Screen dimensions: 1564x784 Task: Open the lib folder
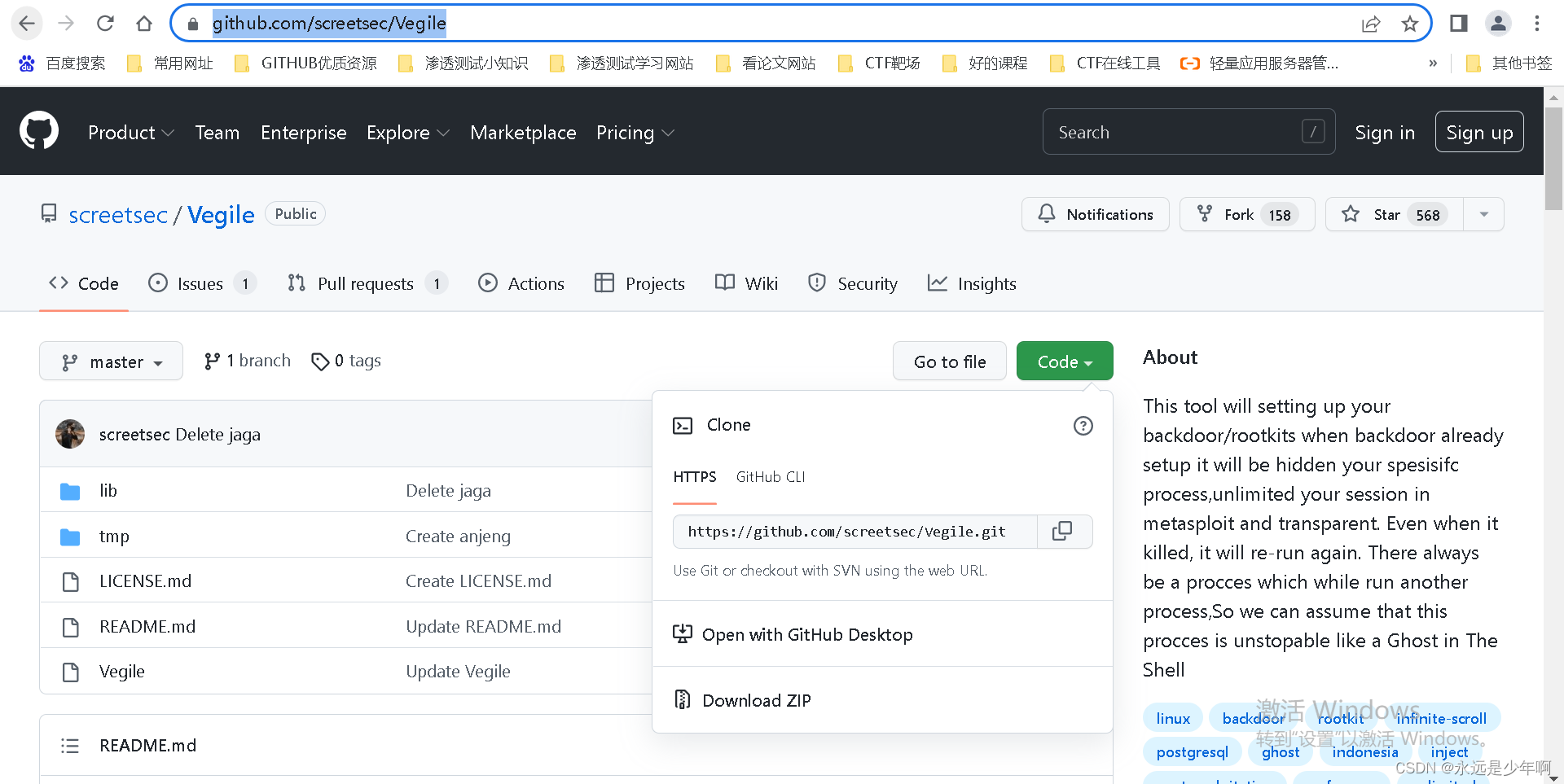[108, 490]
